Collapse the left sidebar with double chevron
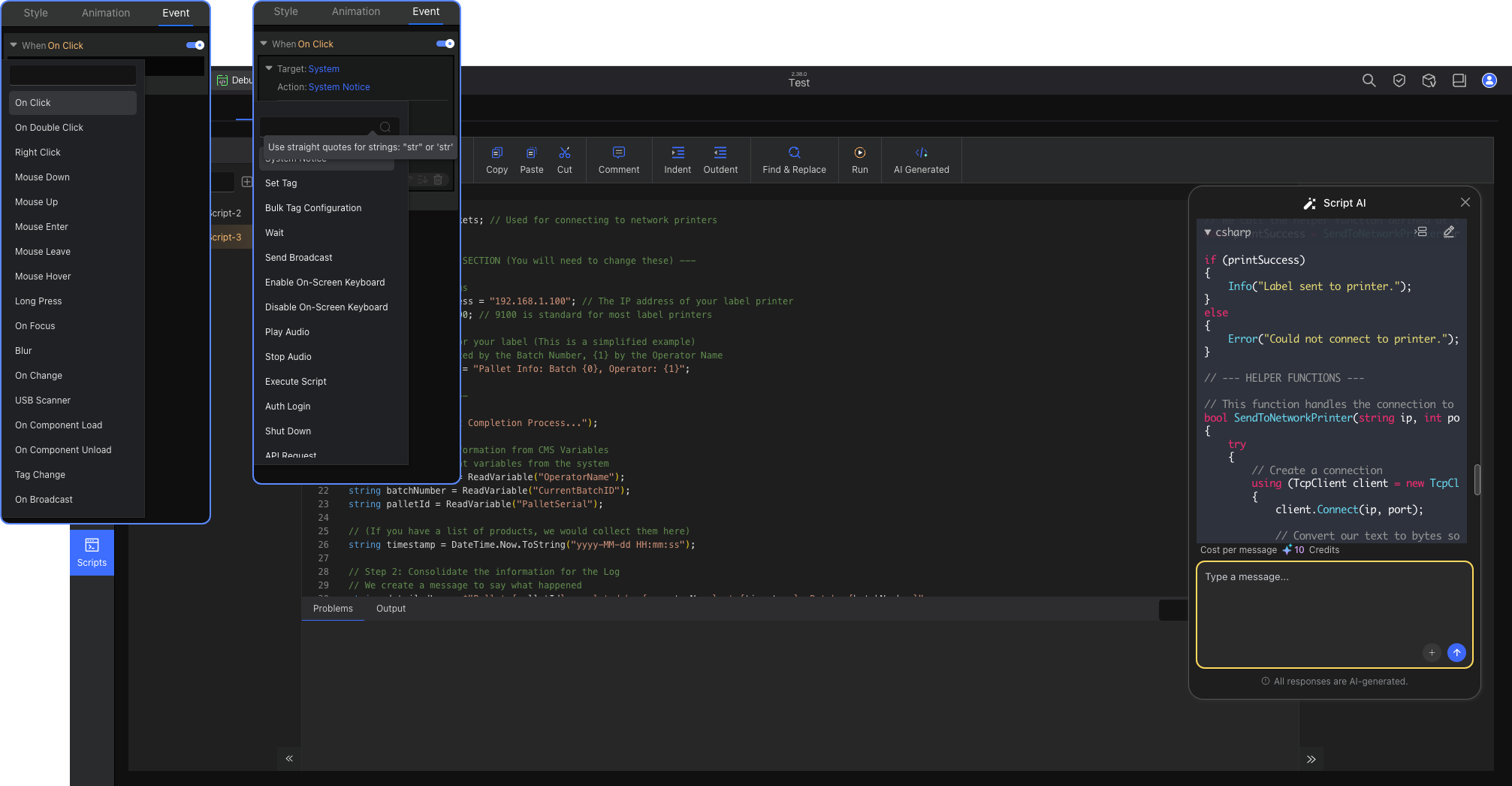 [x=289, y=759]
